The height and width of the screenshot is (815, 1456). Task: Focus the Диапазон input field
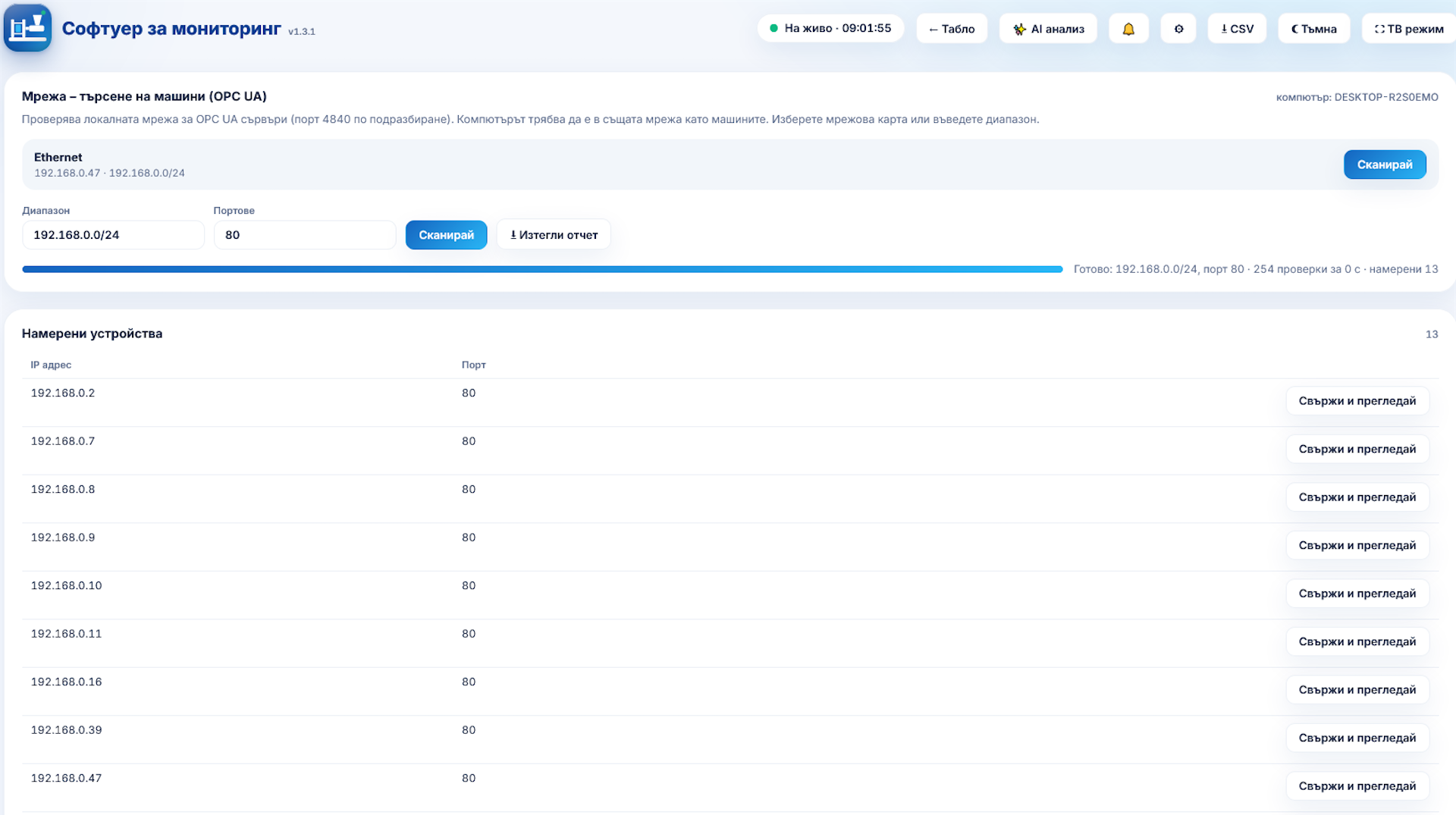point(113,235)
